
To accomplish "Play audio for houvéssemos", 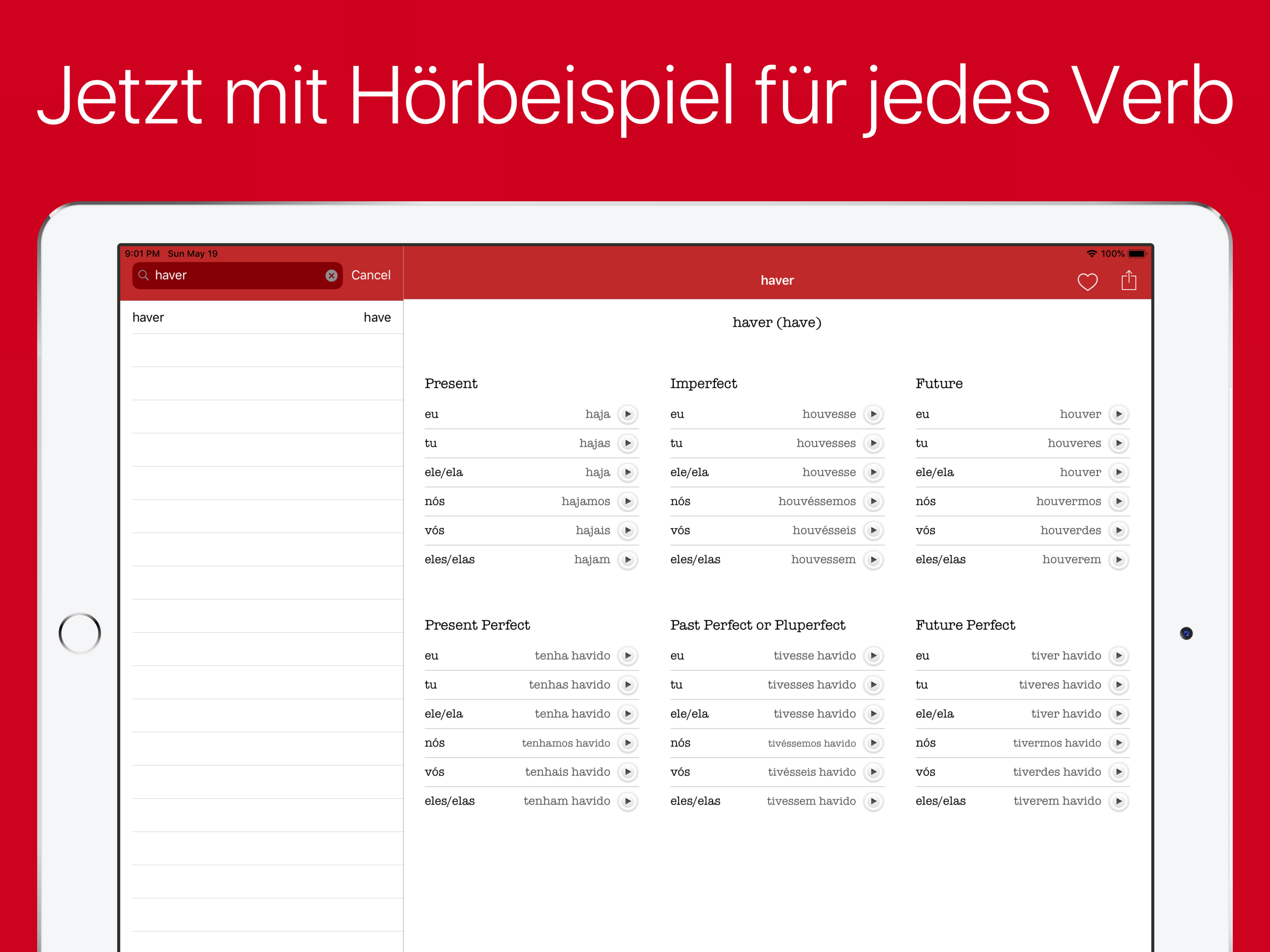I will click(x=873, y=502).
